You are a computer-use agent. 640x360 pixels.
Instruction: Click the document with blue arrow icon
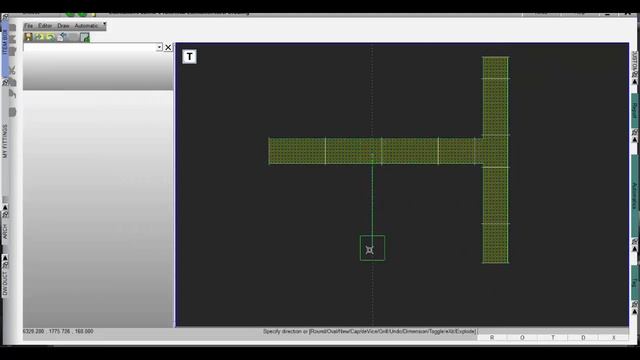[62, 38]
